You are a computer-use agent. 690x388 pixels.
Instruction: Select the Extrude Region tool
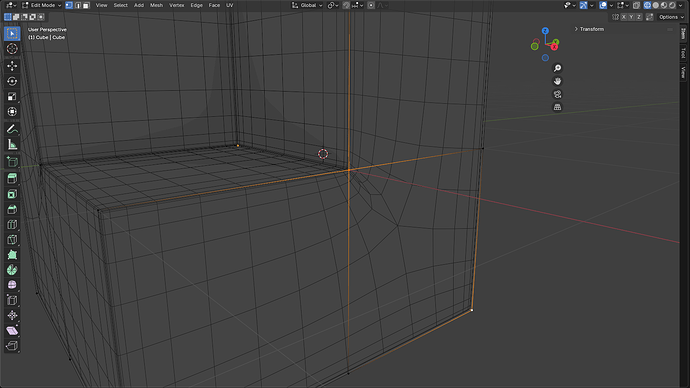[12, 179]
